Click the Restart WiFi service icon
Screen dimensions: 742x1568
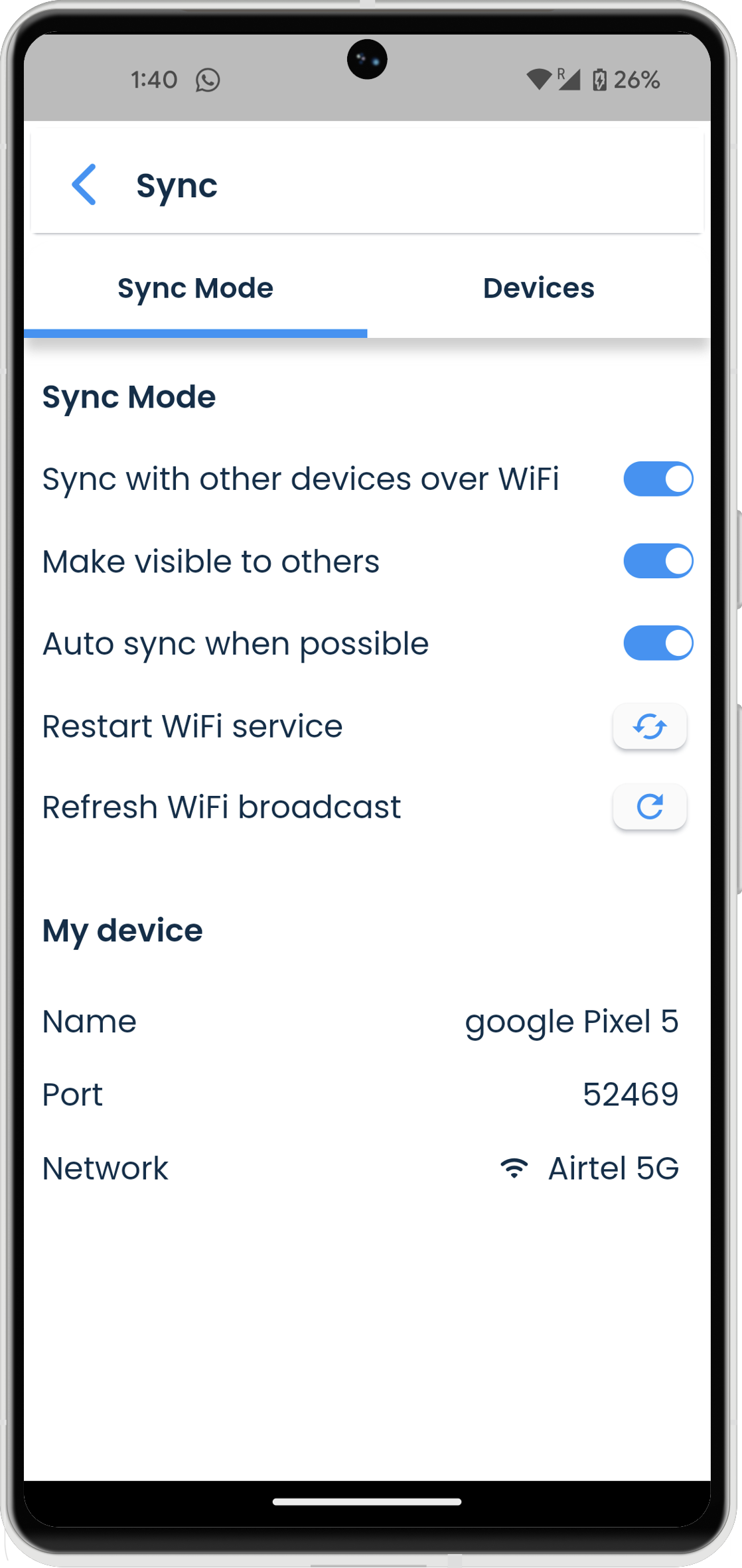pyautogui.click(x=649, y=726)
